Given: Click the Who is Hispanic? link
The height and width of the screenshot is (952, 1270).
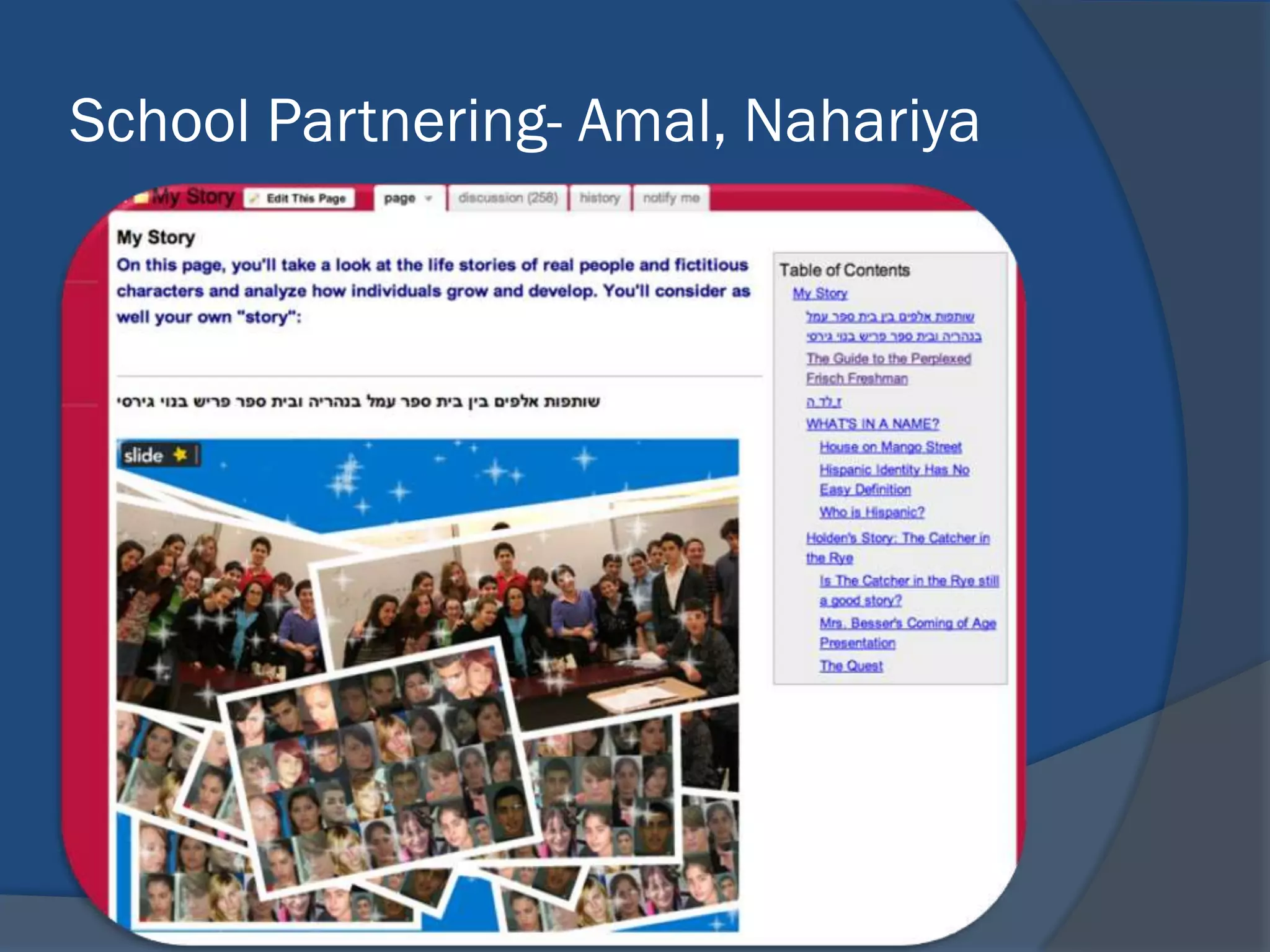Looking at the screenshot, I should click(x=872, y=512).
